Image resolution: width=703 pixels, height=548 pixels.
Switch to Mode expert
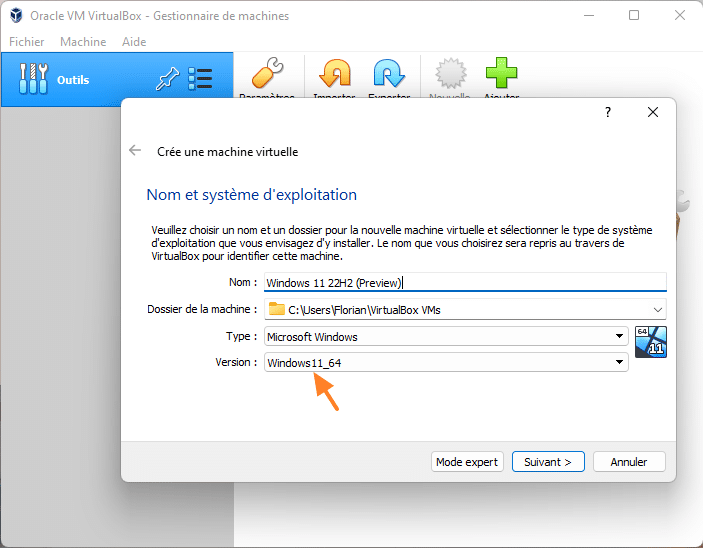(467, 462)
